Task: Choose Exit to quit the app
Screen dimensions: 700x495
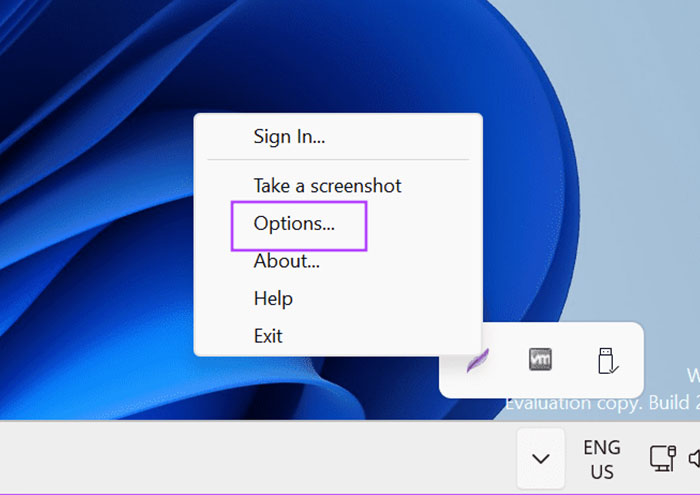Action: click(338, 336)
